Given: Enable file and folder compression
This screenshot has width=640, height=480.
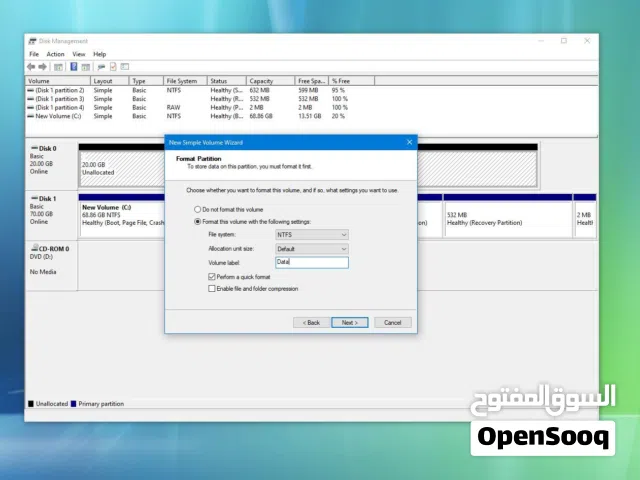Looking at the screenshot, I should click(211, 289).
